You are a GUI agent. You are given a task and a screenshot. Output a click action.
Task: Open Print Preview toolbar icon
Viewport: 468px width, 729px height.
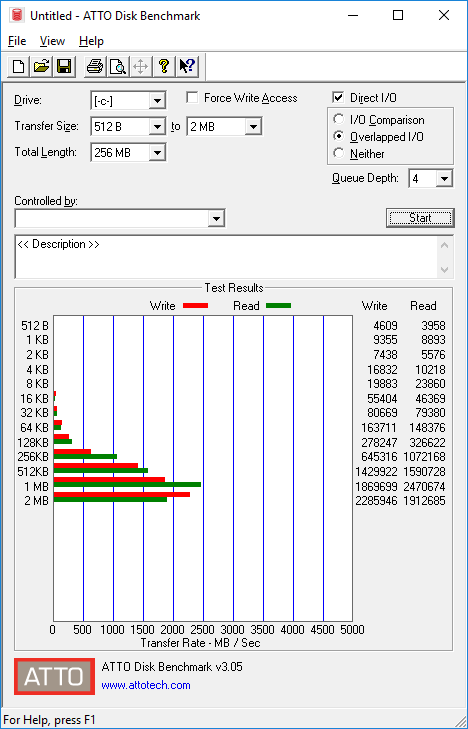click(x=118, y=66)
